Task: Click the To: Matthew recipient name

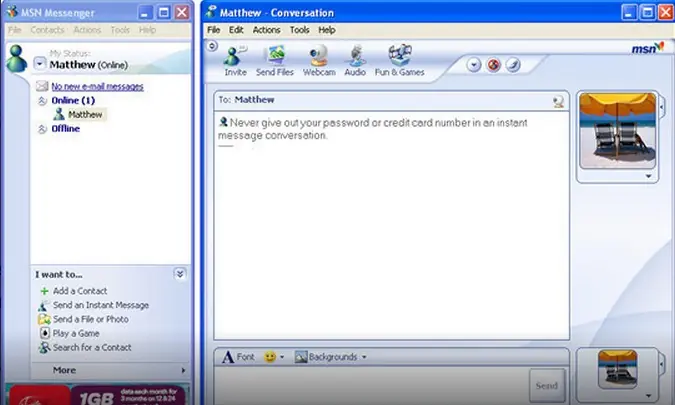Action: [x=254, y=100]
